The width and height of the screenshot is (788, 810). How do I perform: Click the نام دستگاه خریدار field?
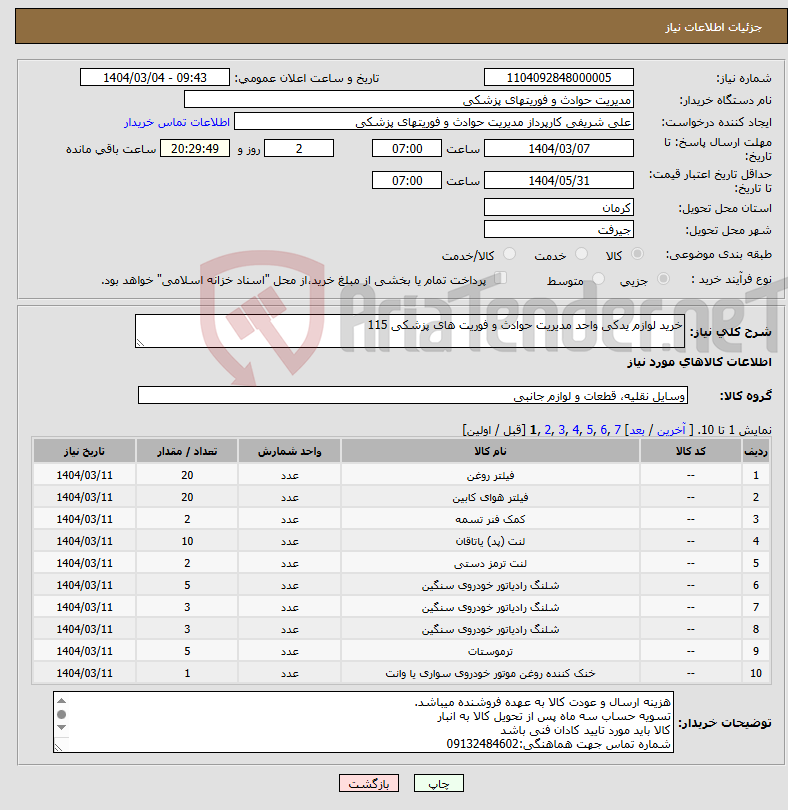409,100
